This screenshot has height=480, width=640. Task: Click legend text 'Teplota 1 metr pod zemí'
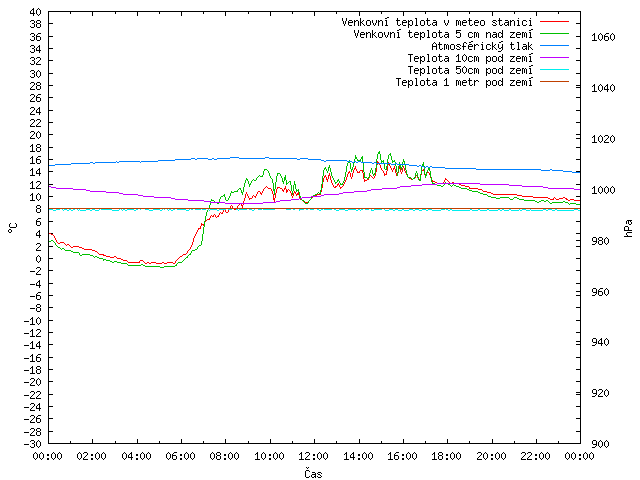(464, 82)
